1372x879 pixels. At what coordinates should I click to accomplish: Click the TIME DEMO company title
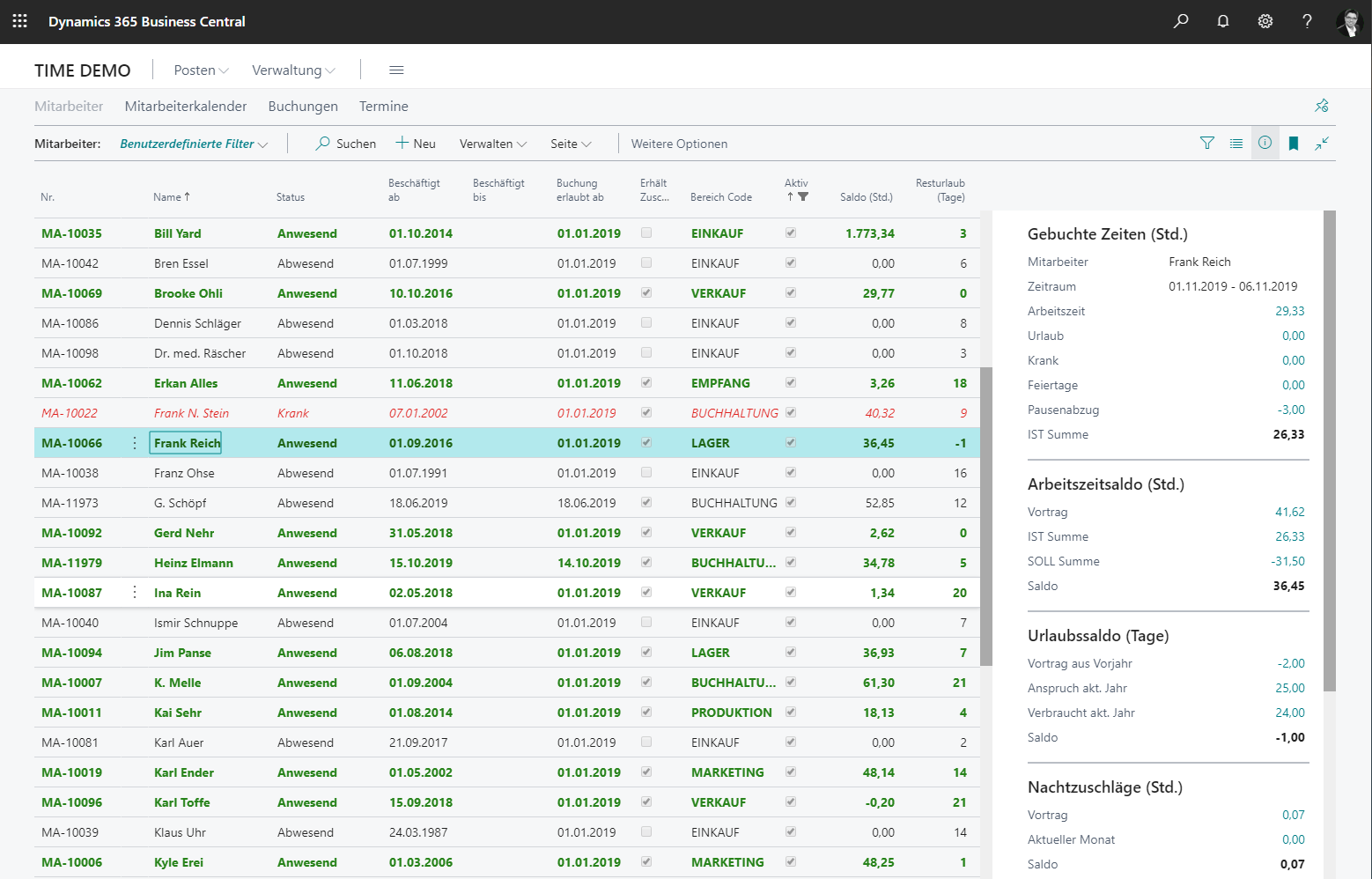[83, 70]
